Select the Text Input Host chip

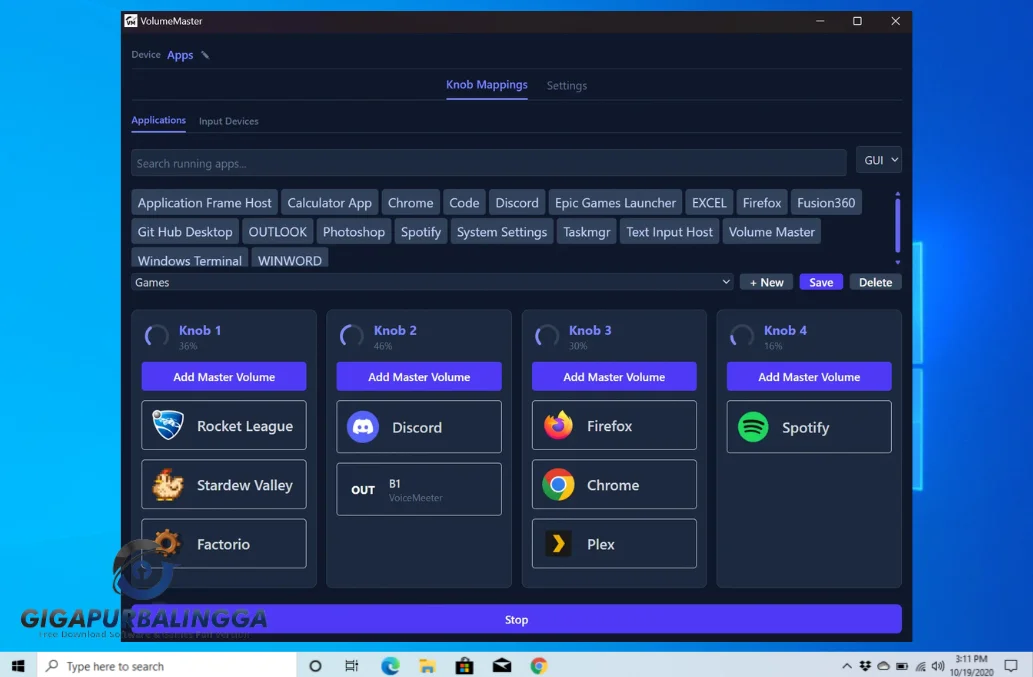coord(669,232)
